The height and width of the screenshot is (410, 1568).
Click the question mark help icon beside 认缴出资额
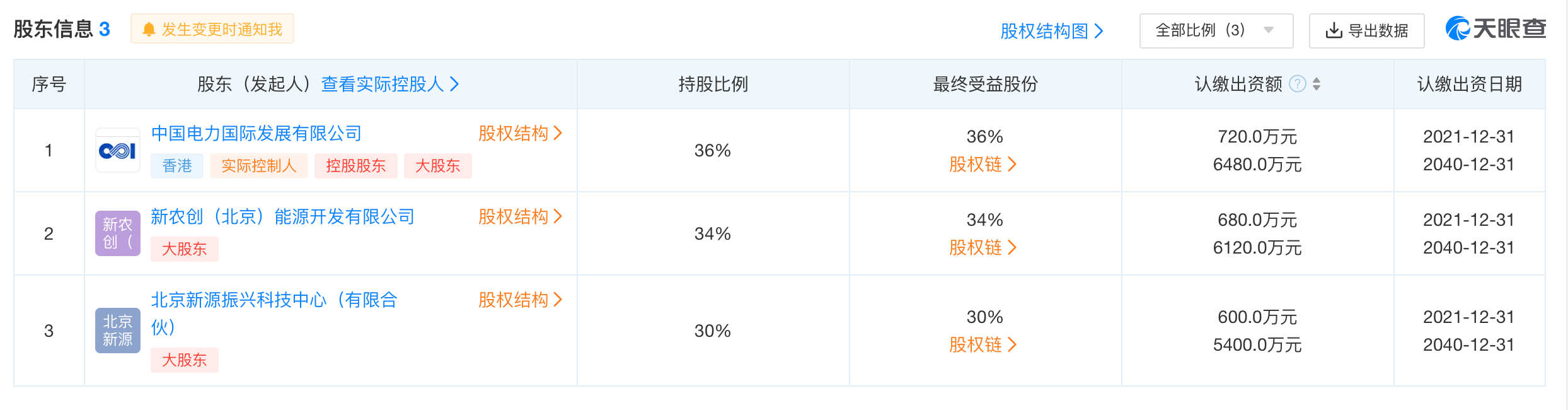tap(1298, 84)
